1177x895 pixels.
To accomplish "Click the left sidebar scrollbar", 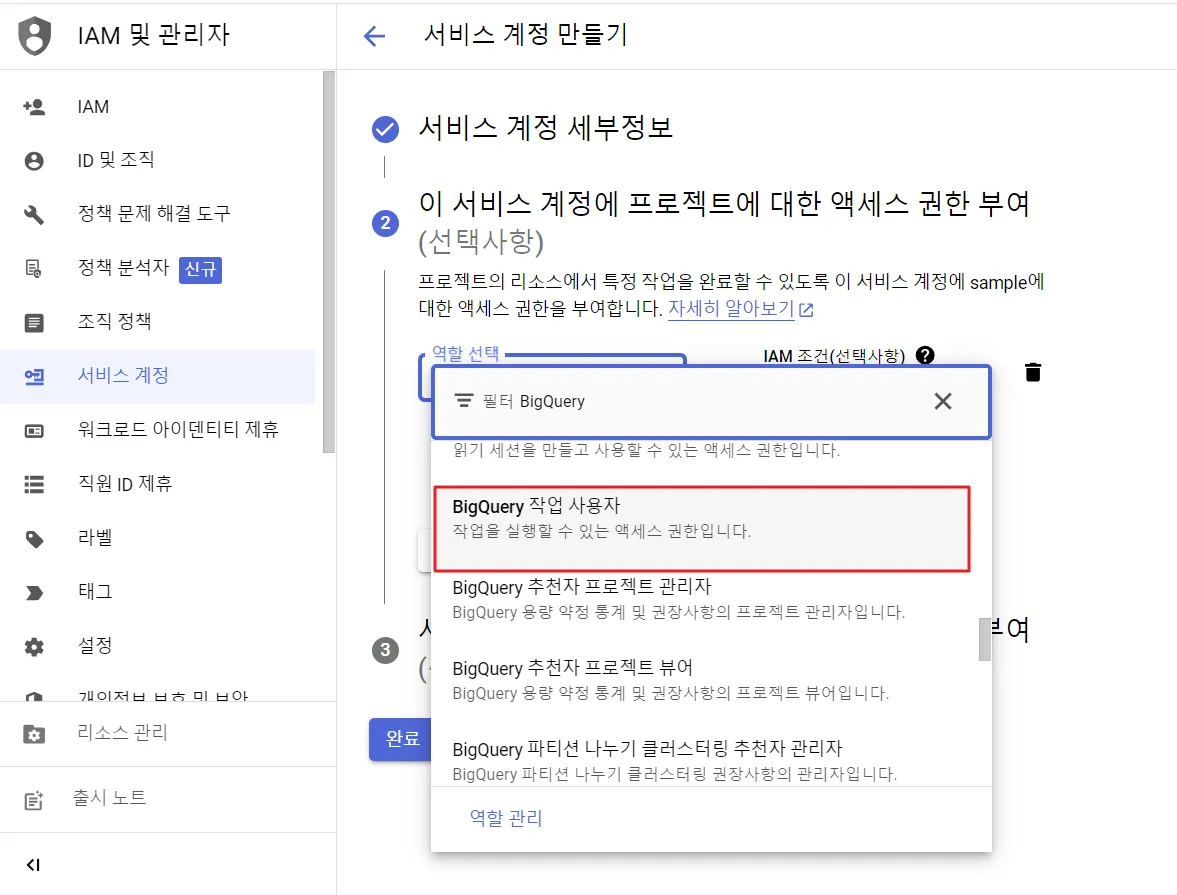I will (329, 262).
